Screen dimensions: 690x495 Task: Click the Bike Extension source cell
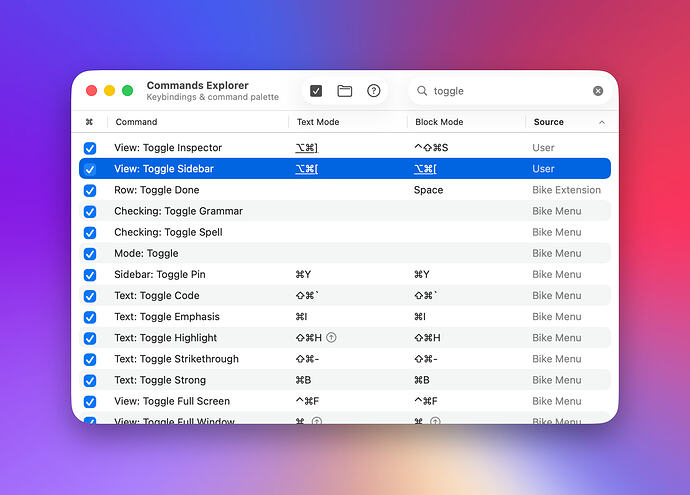click(x=566, y=190)
